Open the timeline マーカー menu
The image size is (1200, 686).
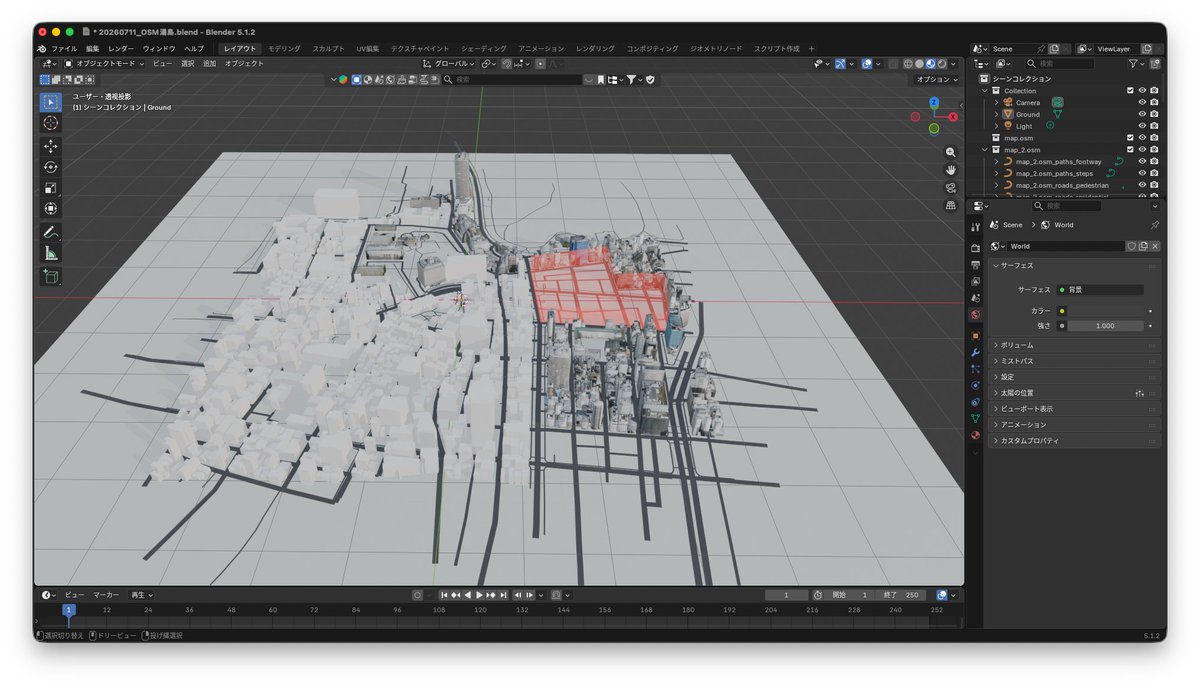106,595
